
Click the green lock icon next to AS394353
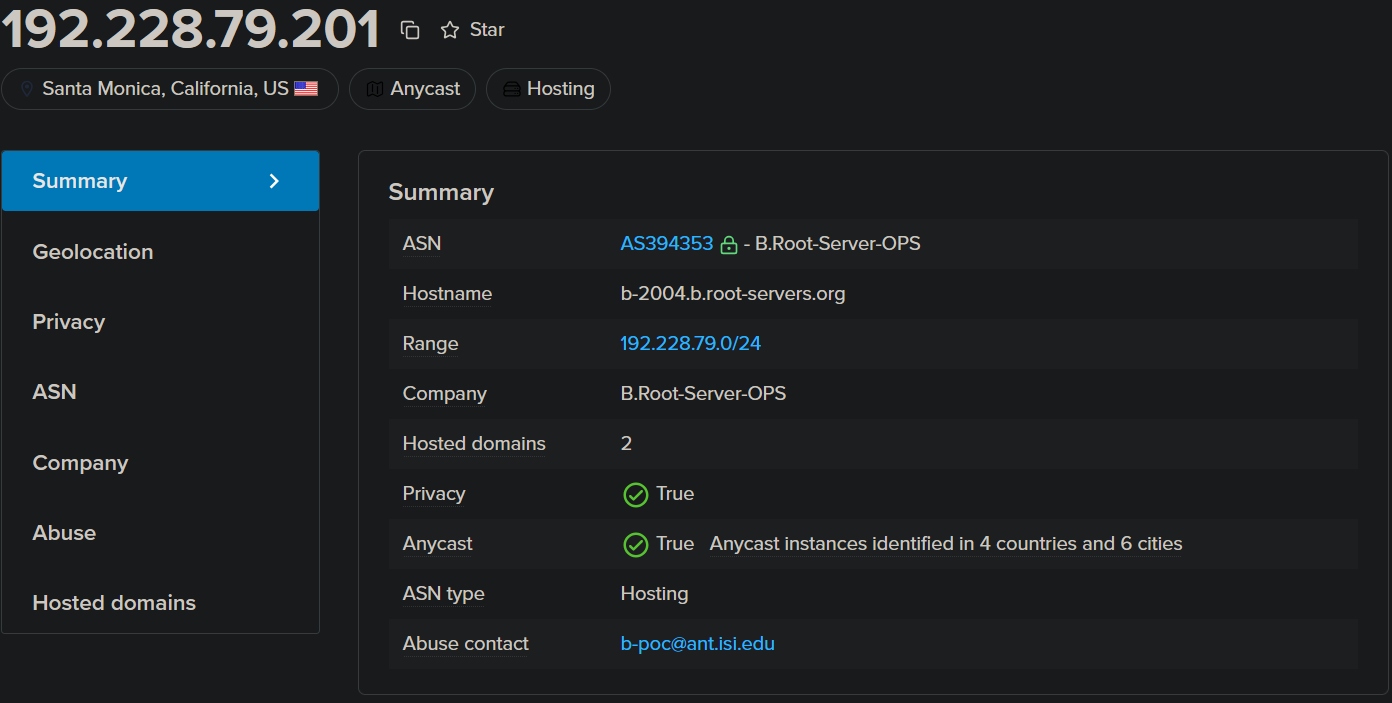point(729,244)
